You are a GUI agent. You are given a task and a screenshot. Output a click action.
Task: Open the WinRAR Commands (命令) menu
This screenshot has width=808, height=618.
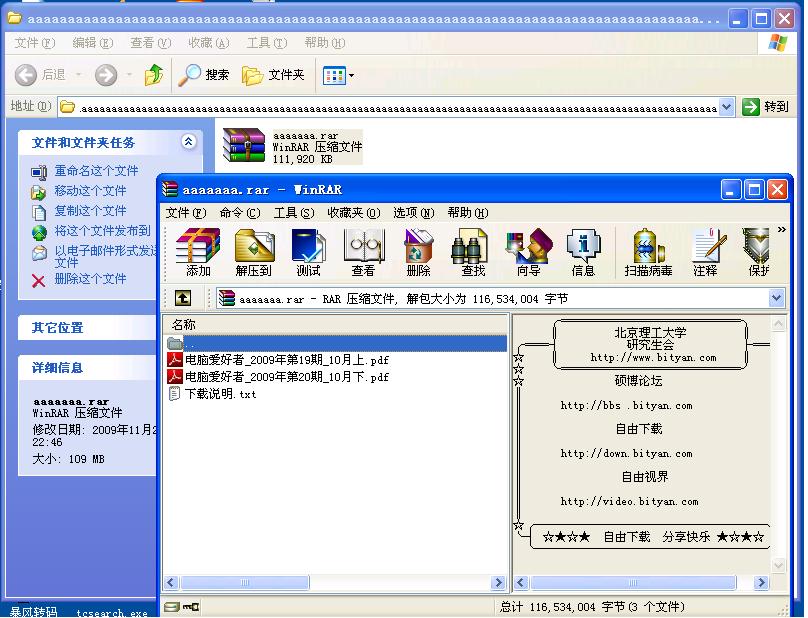(x=240, y=212)
